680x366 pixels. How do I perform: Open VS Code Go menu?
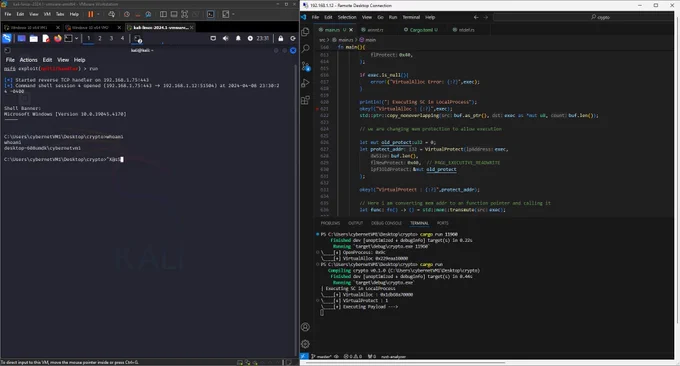[380, 17]
